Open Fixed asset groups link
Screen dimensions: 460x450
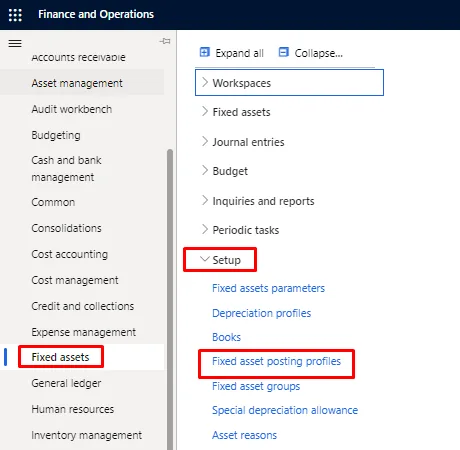click(x=256, y=386)
